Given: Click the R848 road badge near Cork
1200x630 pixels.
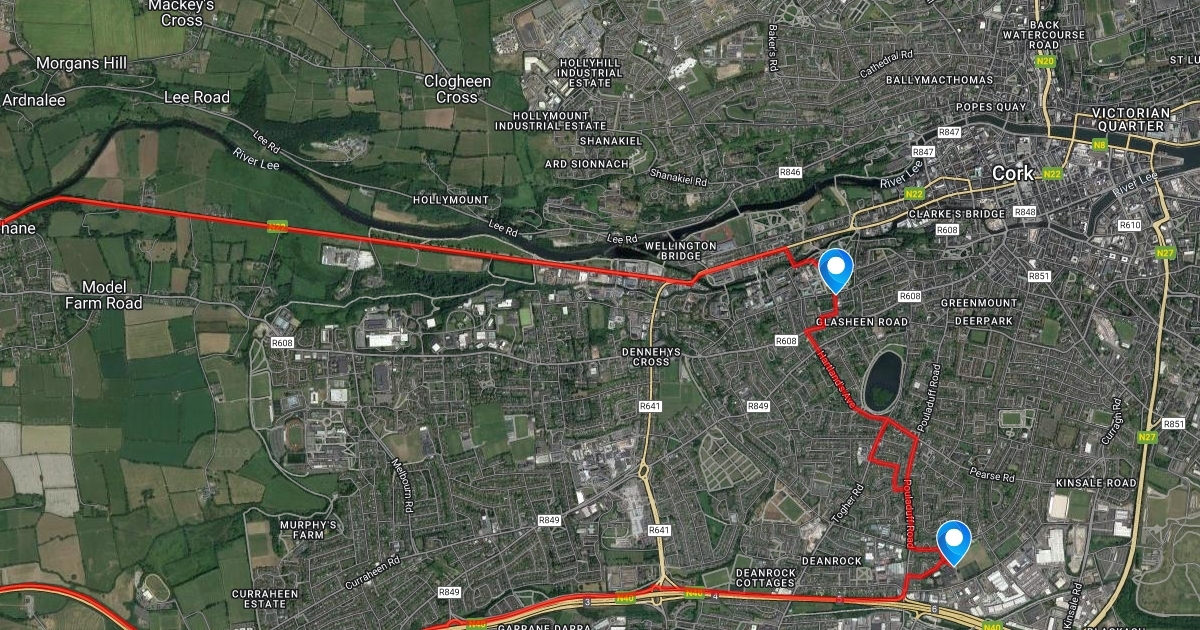Looking at the screenshot, I should coord(1025,212).
